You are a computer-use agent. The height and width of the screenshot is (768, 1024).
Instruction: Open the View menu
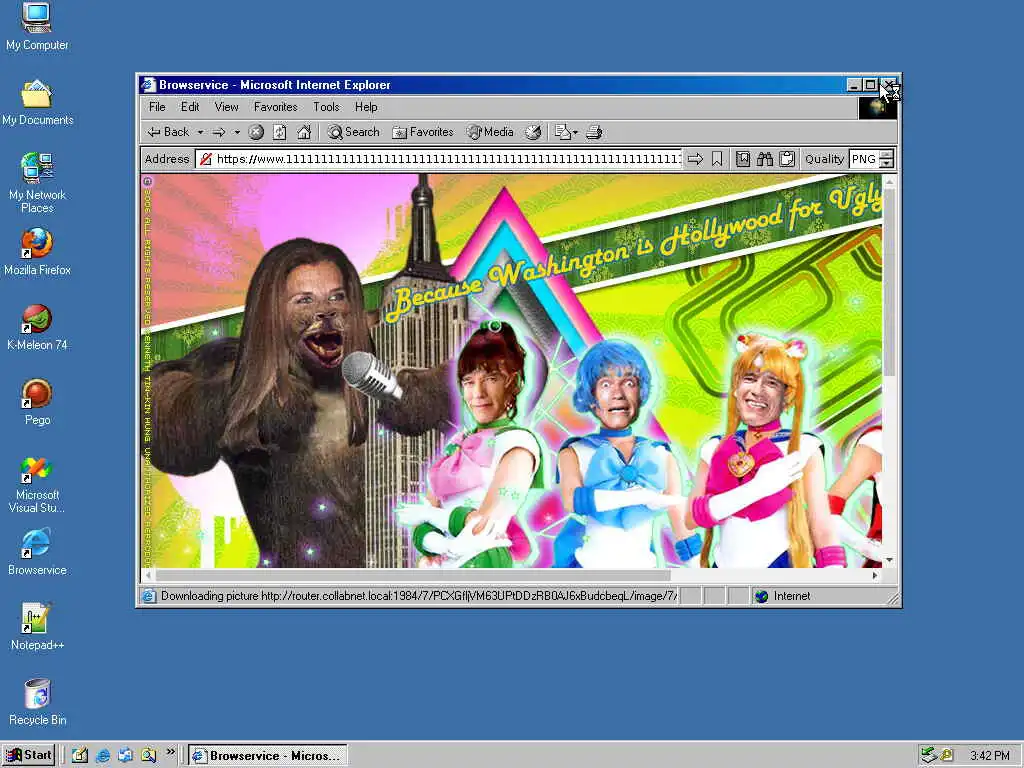pos(227,107)
